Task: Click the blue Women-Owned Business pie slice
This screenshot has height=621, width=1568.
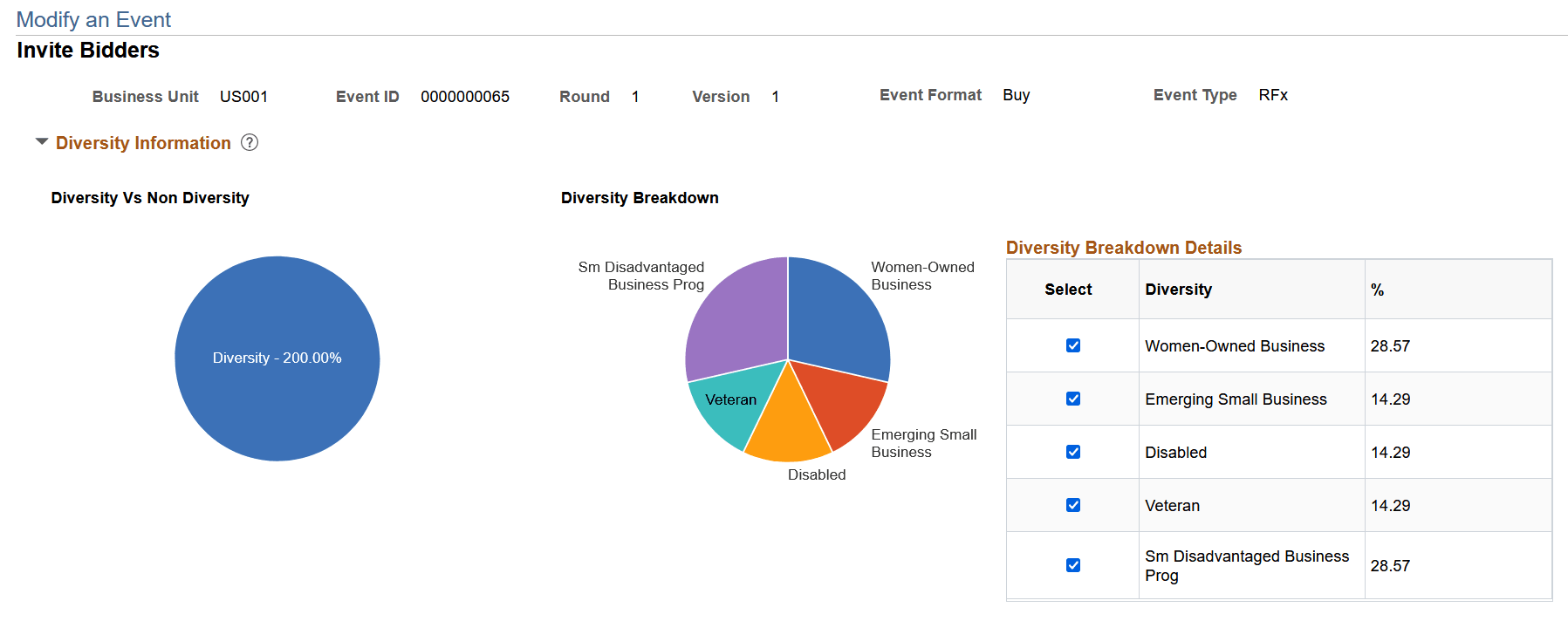Action: click(x=838, y=318)
